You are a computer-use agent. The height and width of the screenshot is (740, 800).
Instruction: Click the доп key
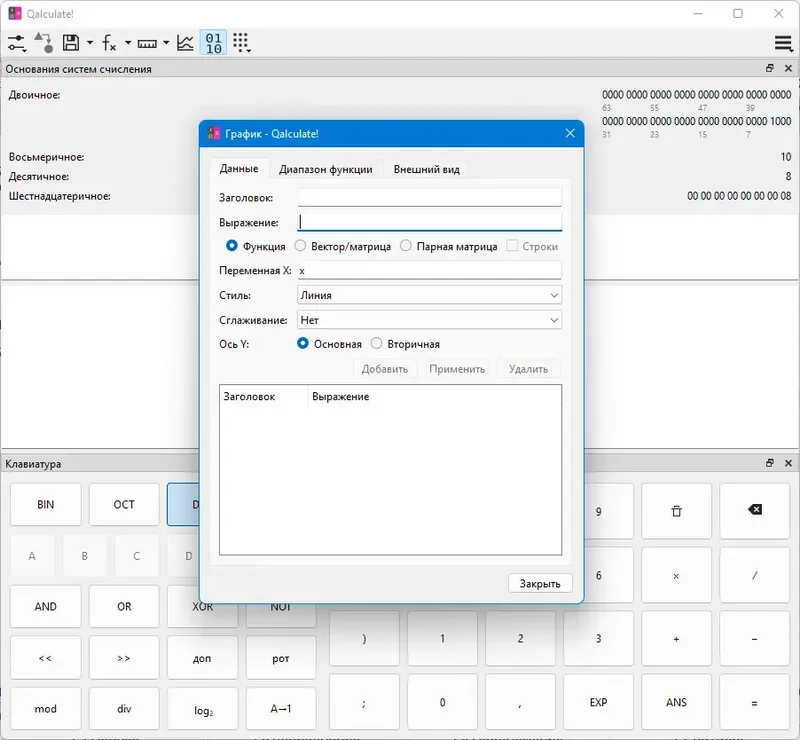point(203,658)
